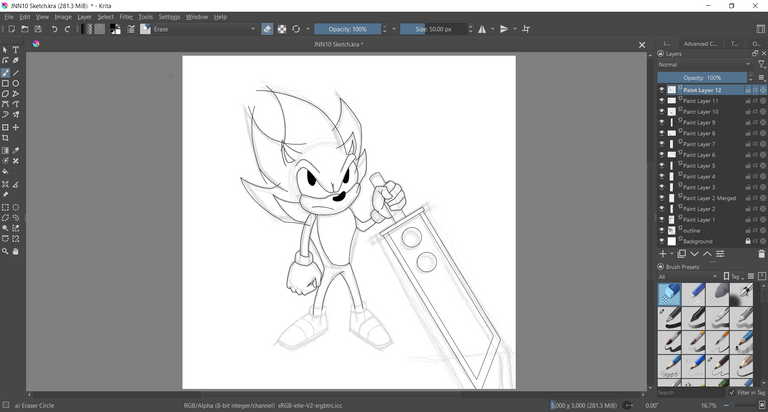Select the Zoom tool
Viewport: 768px width, 412px height.
click(5, 251)
